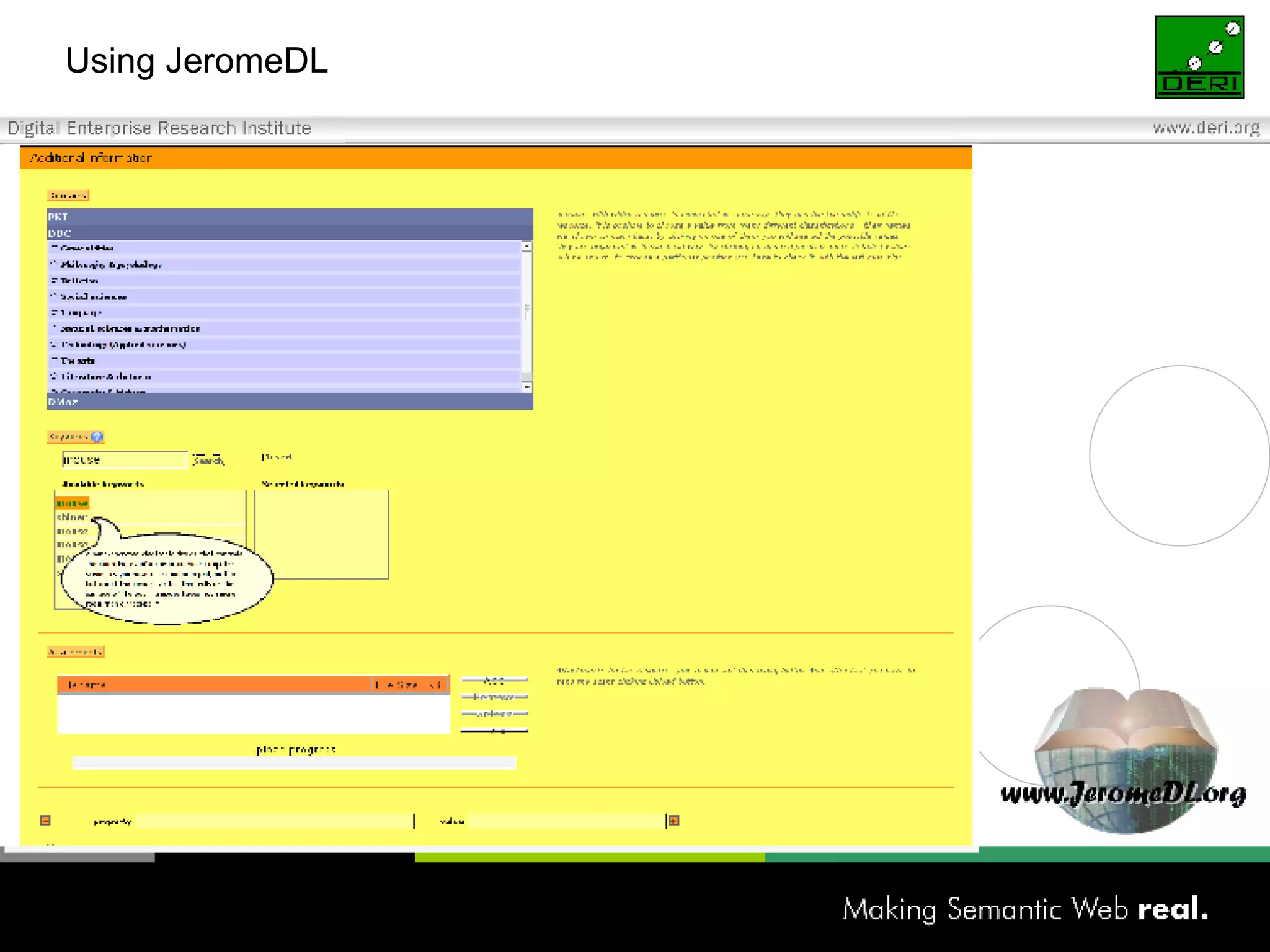The image size is (1270, 952).
Task: Click scroll-down arrow of DDC list
Action: (527, 387)
